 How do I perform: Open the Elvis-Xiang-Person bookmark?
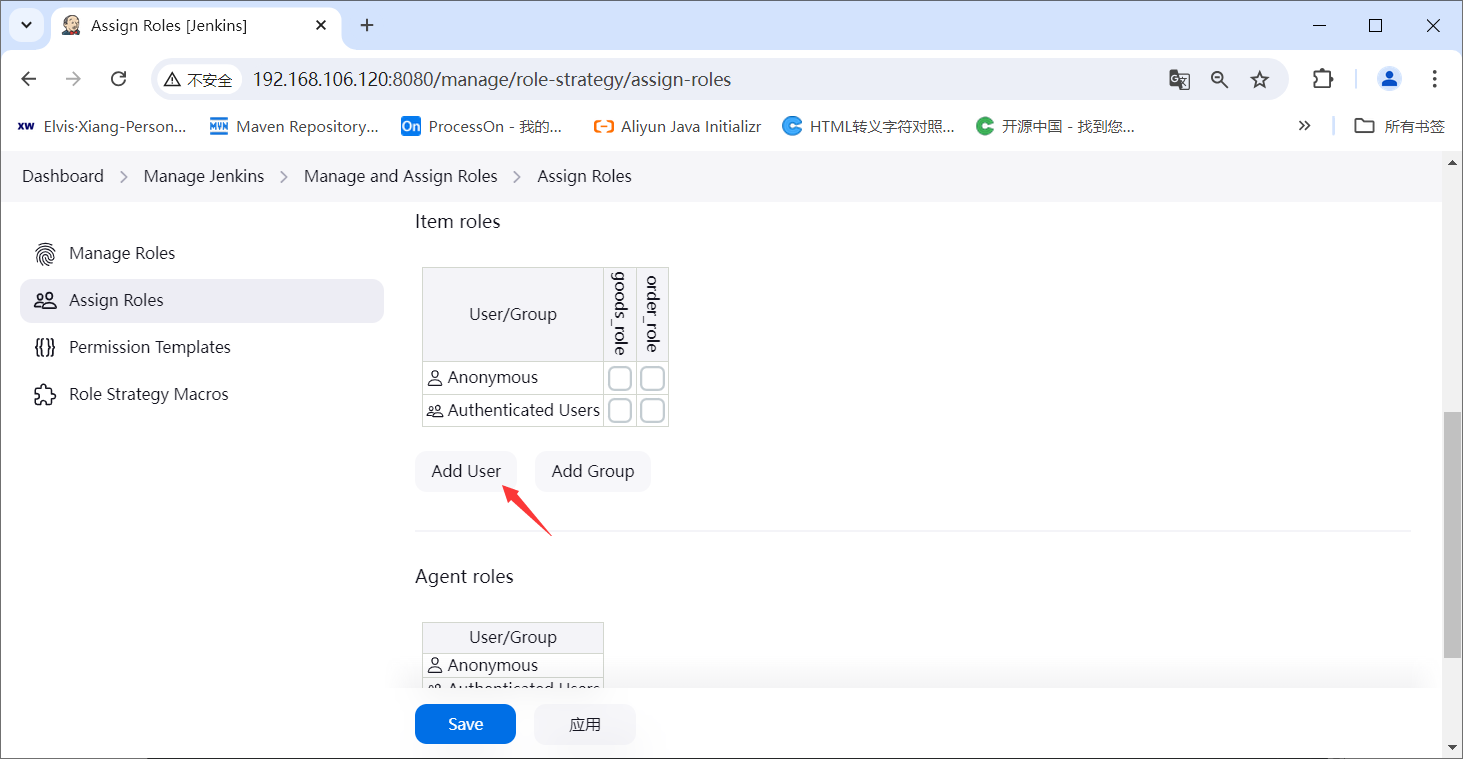point(102,126)
